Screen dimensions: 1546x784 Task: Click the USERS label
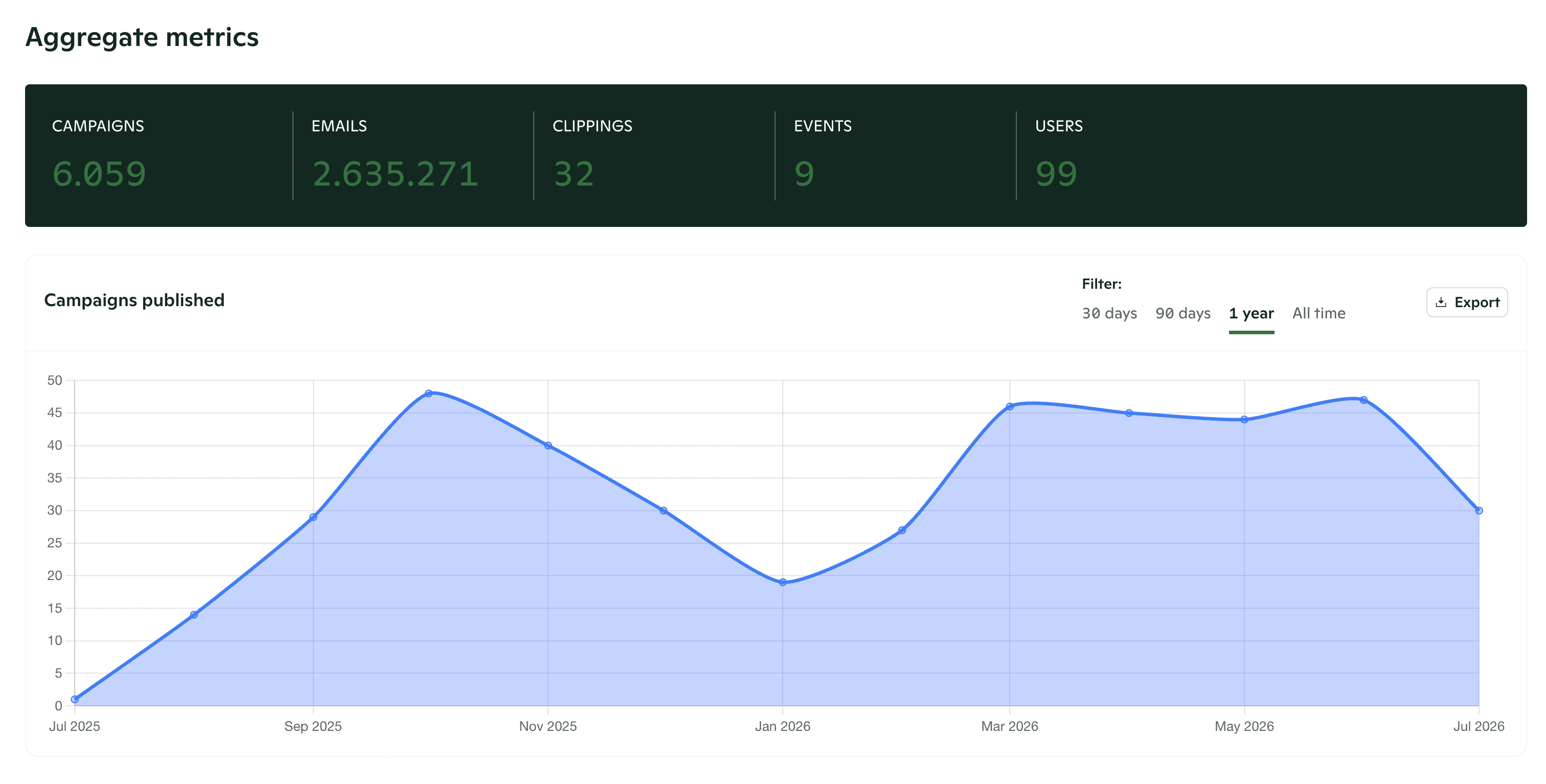(x=1059, y=126)
